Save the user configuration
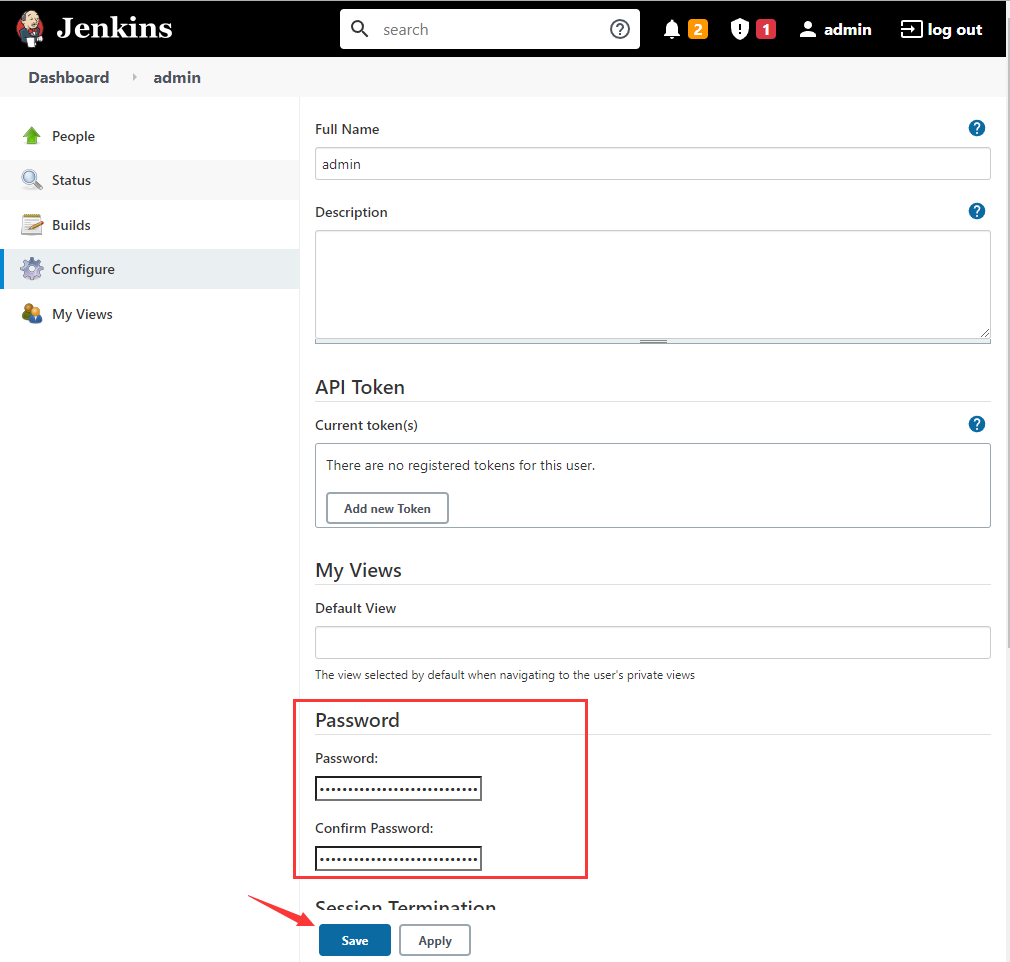This screenshot has height=962, width=1010. 354,940
